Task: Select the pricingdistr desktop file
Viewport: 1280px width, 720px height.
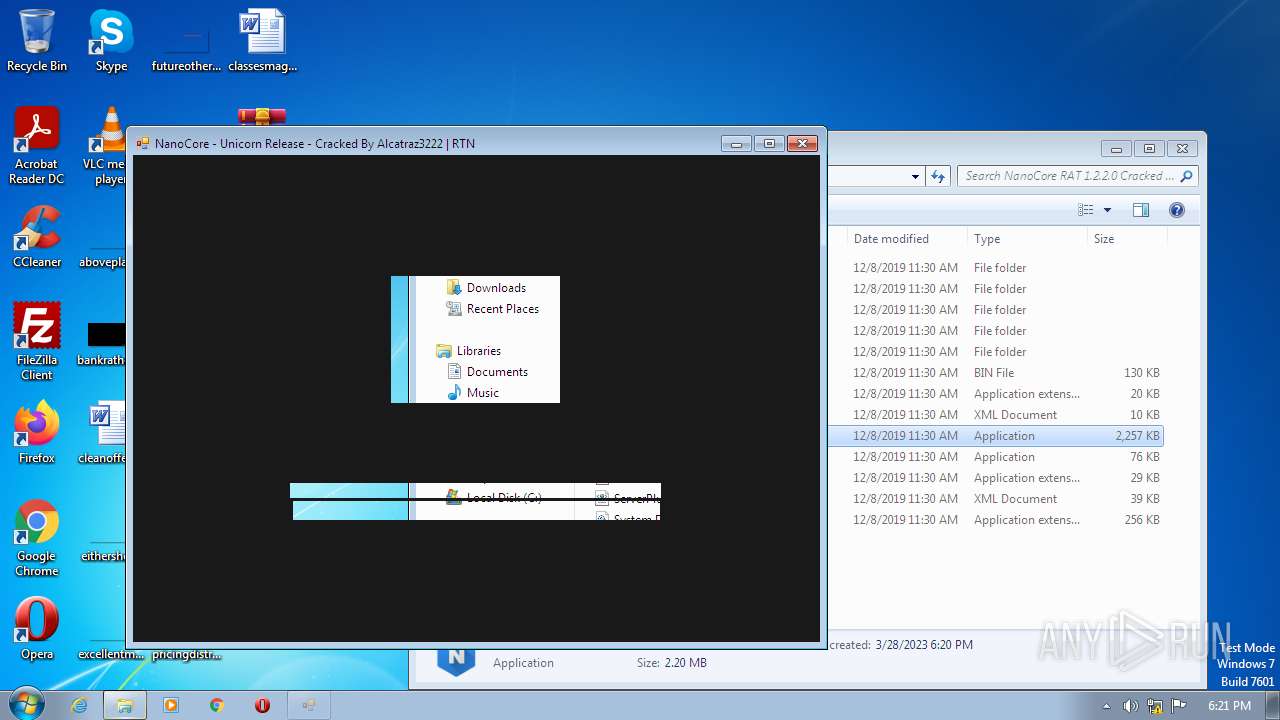Action: (x=186, y=654)
